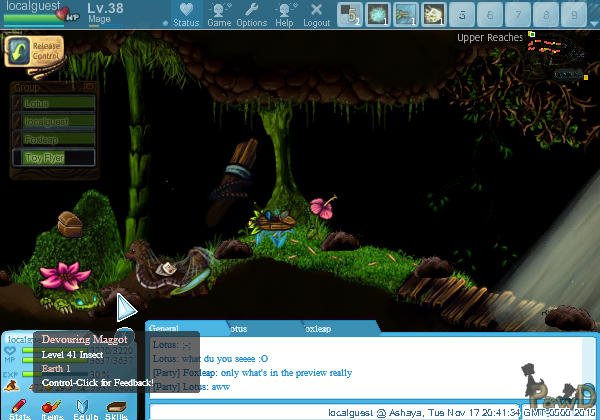
Task: Select empty hotbar slot 7
Action: point(518,15)
